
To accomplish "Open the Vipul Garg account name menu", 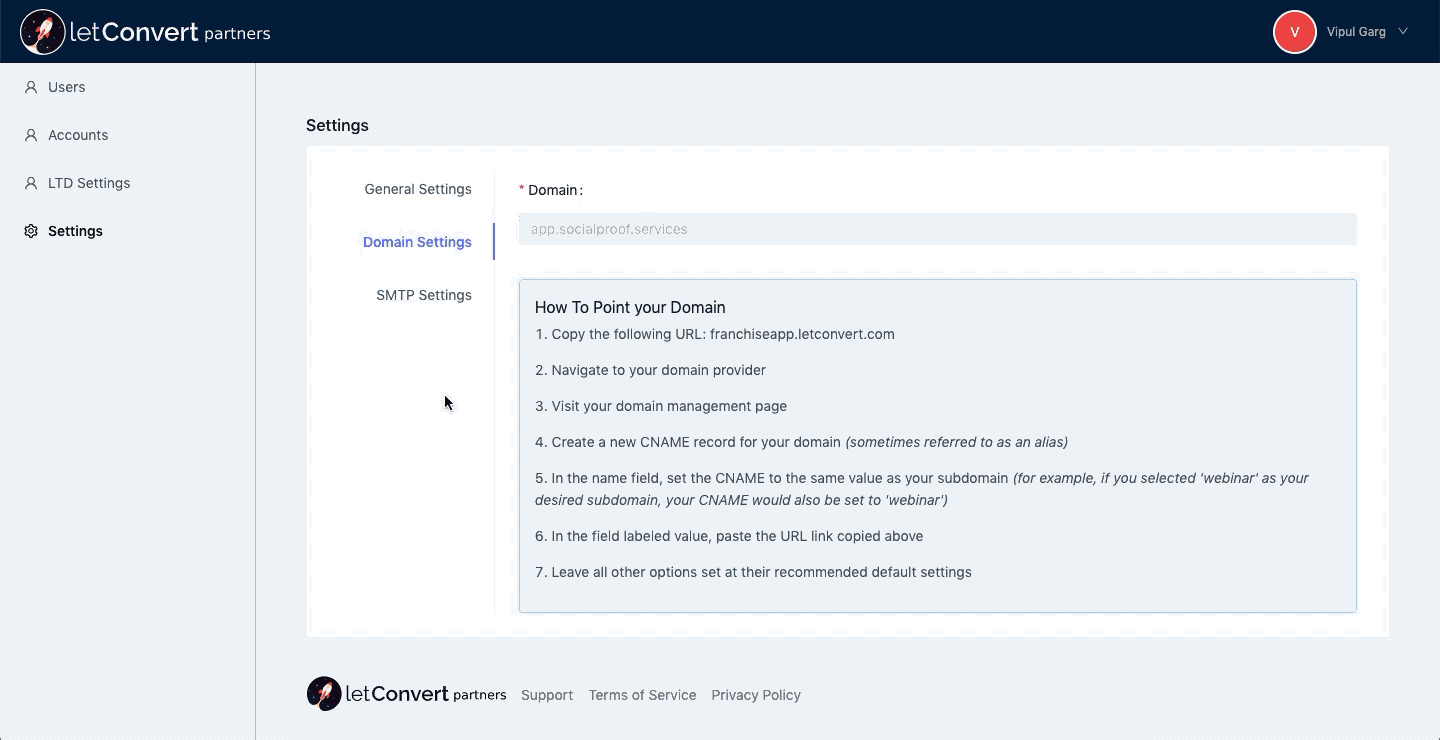I will point(1355,32).
